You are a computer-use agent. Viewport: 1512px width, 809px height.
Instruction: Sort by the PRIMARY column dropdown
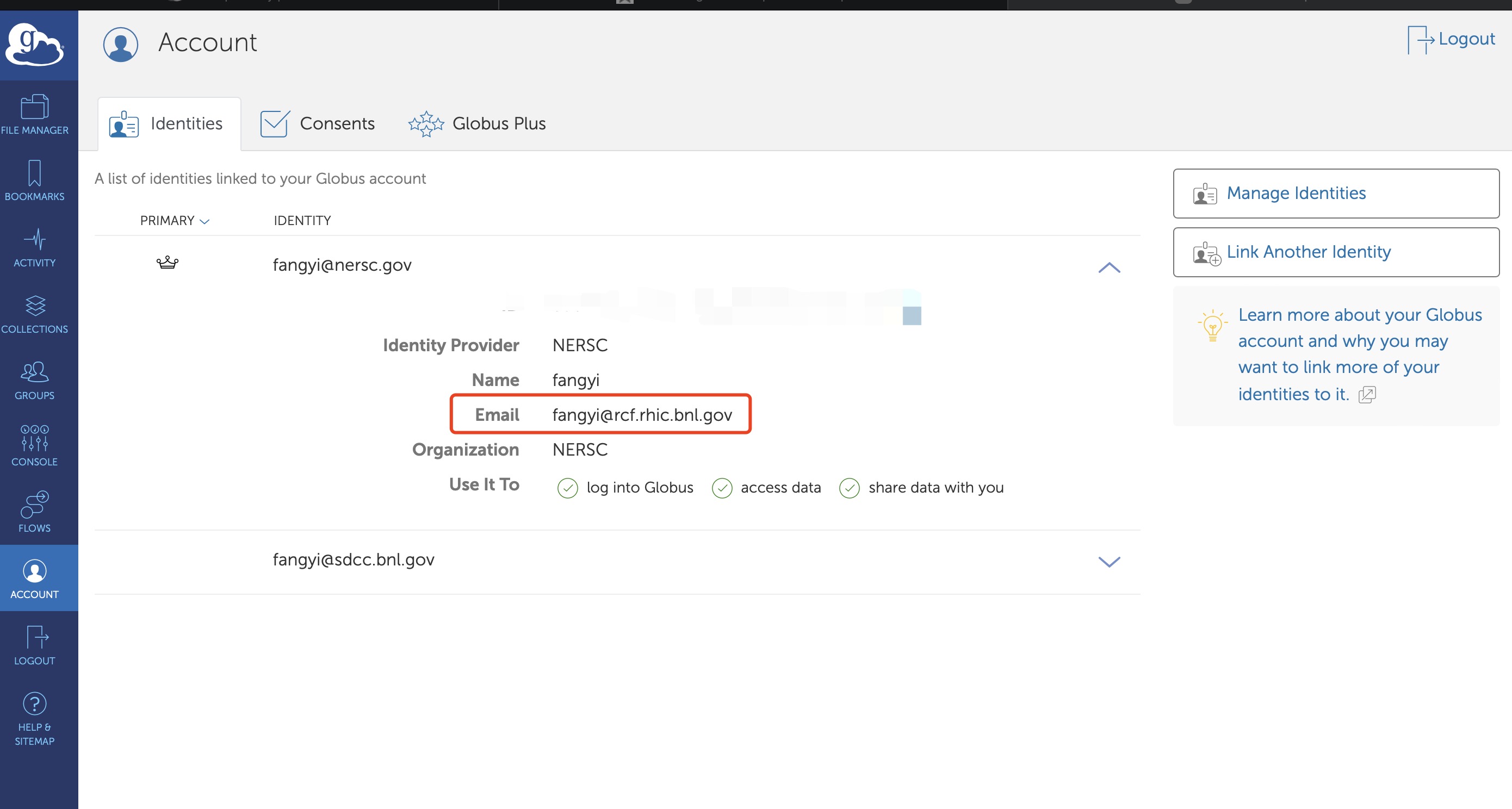175,221
